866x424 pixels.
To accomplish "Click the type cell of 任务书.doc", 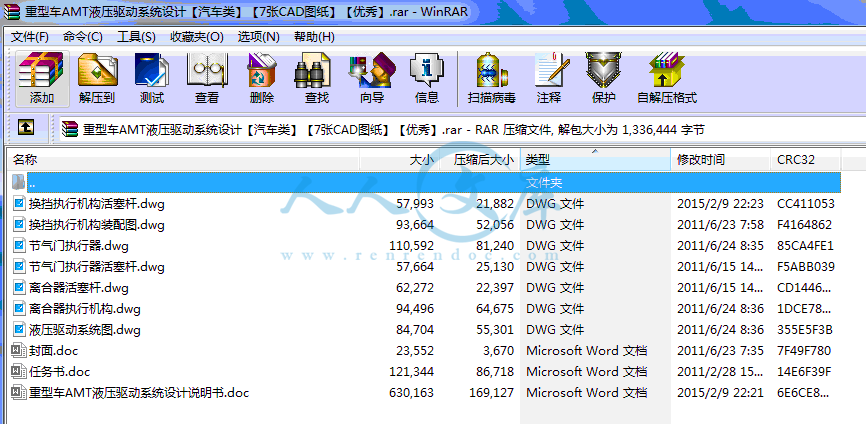I will coord(587,372).
